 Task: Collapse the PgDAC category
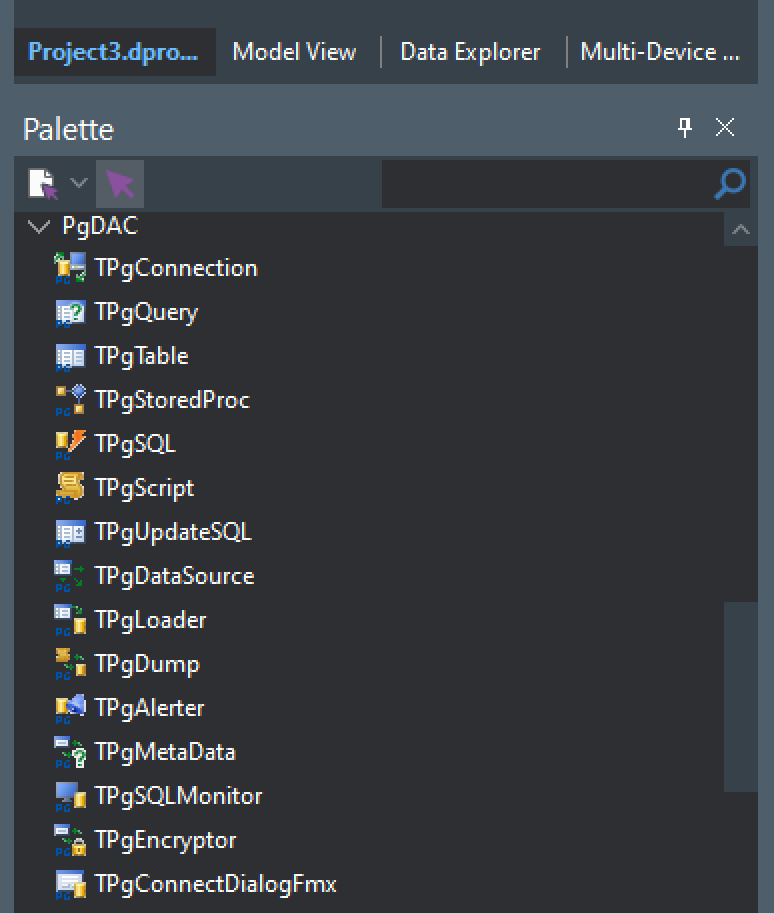40,227
